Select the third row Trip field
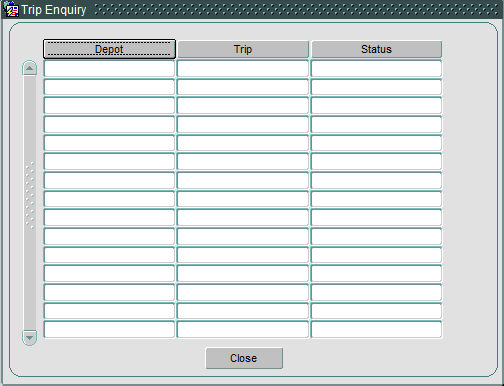The width and height of the screenshot is (504, 386). coord(243,106)
